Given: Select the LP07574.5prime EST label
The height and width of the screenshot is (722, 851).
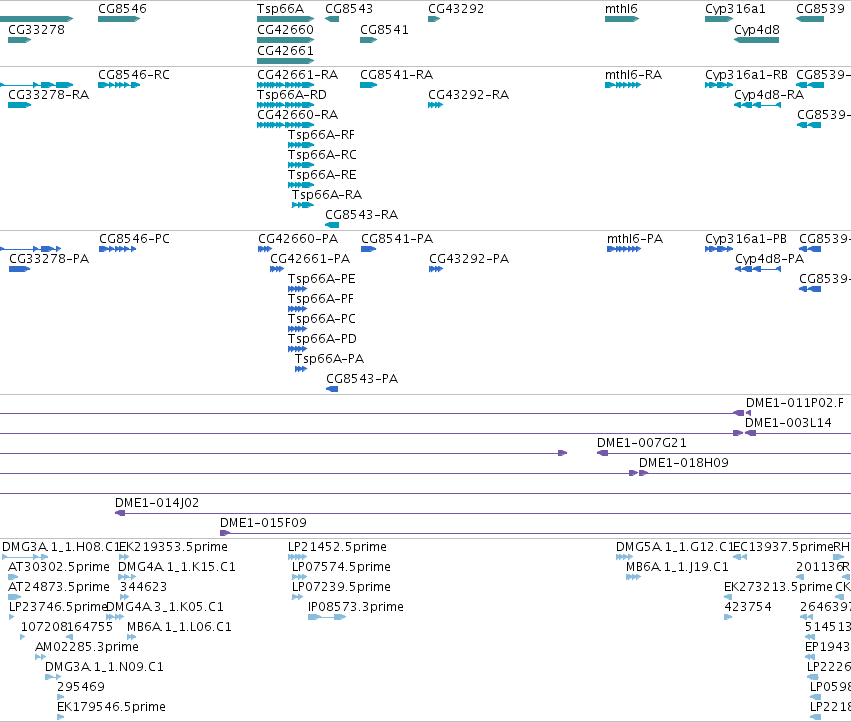Looking at the screenshot, I should [x=341, y=567].
